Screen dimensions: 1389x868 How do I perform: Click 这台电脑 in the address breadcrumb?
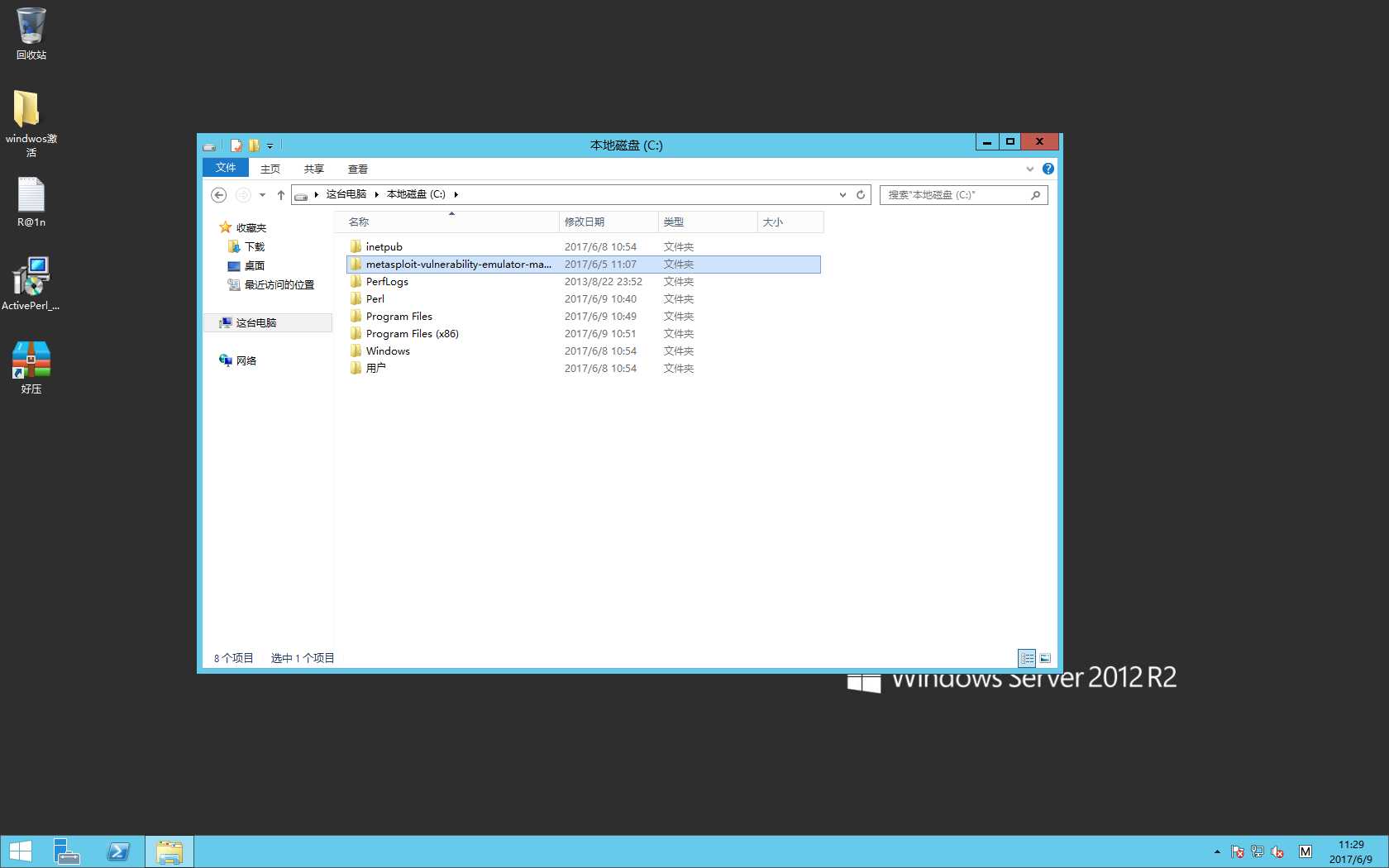[346, 194]
